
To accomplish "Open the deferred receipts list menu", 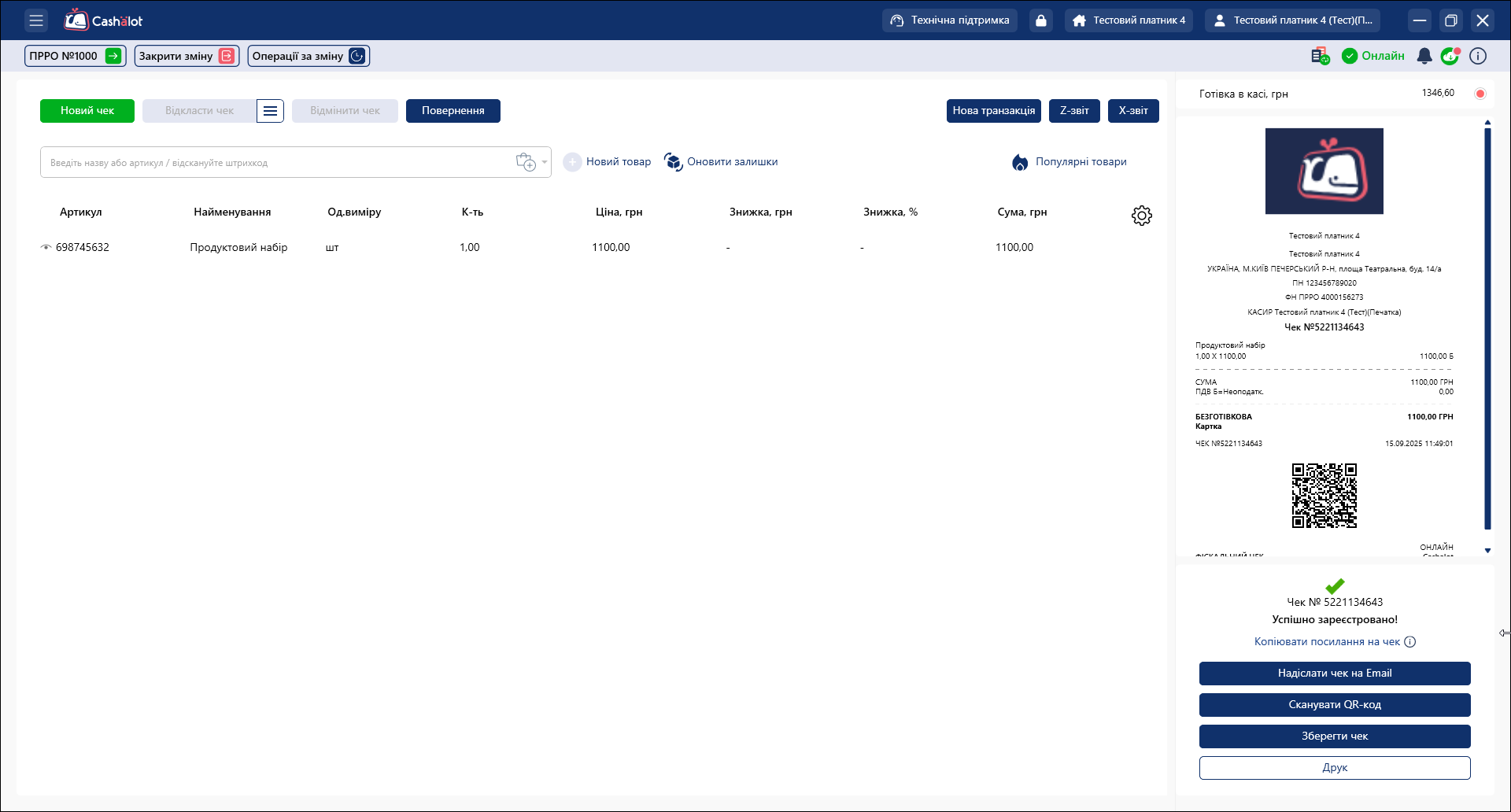I will pos(270,111).
